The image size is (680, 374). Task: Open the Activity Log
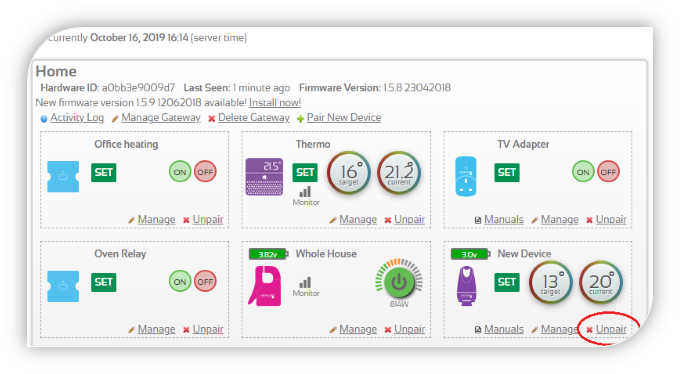pos(77,118)
